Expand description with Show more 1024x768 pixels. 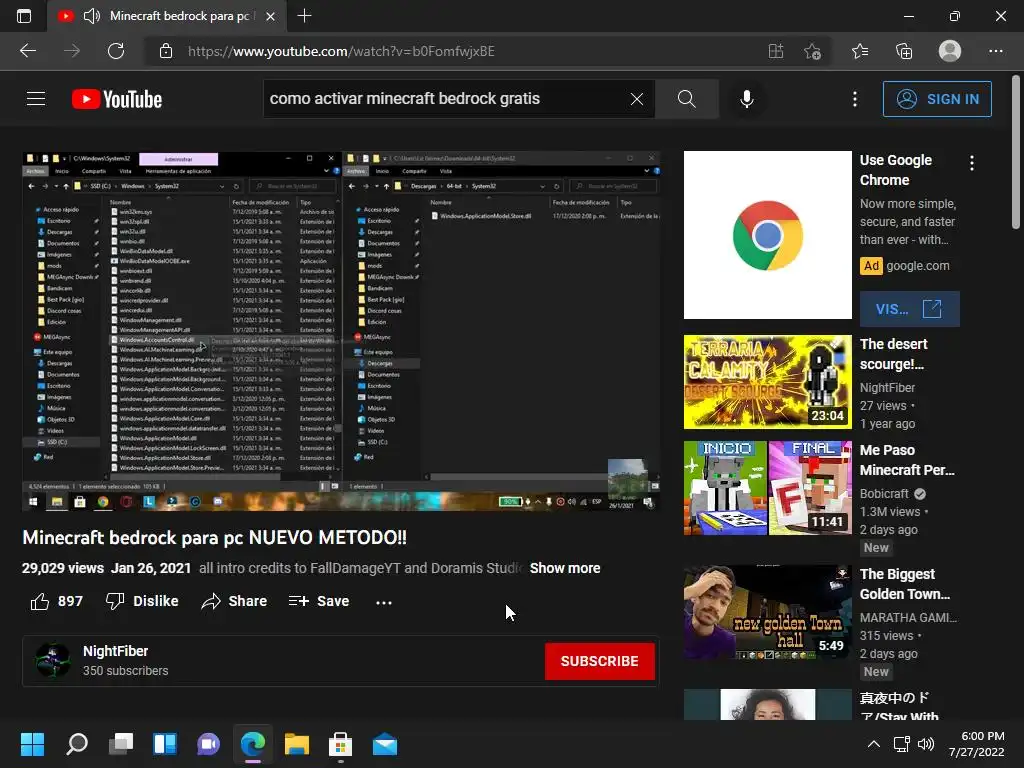pyautogui.click(x=565, y=568)
